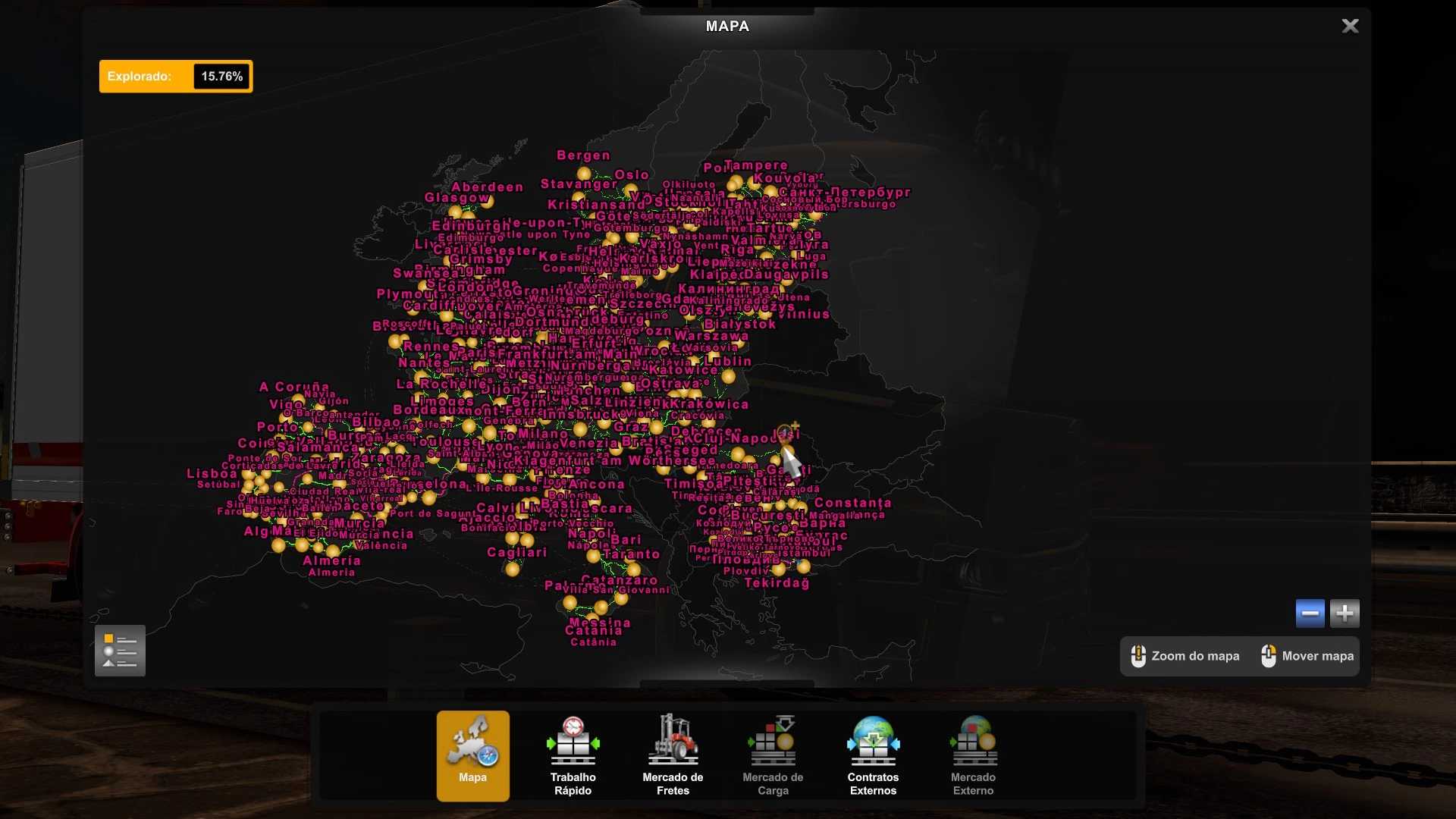
Task: Select Bergen city label on map
Action: (x=583, y=155)
